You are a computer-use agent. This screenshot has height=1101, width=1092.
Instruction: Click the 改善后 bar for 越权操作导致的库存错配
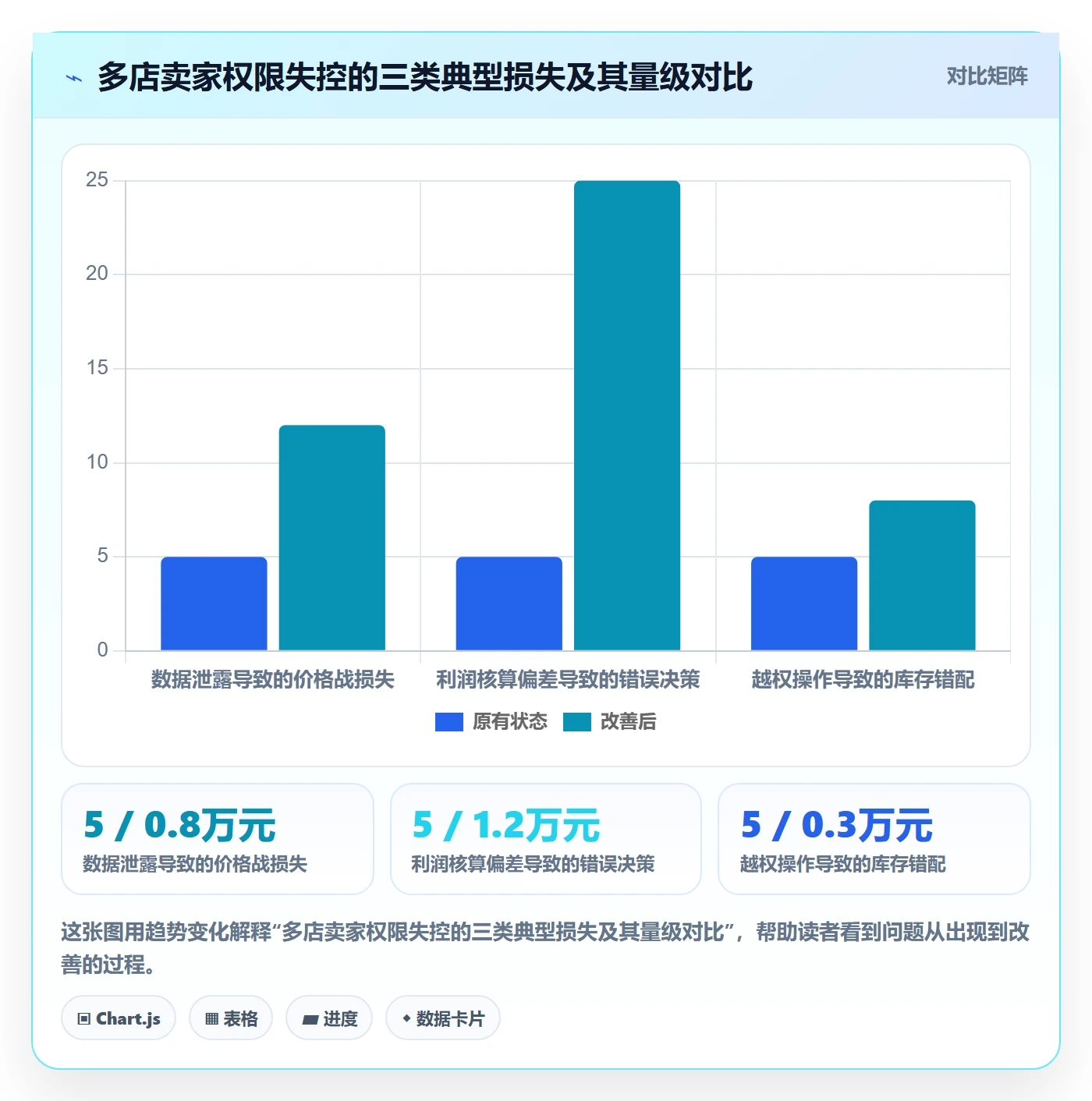click(x=923, y=575)
